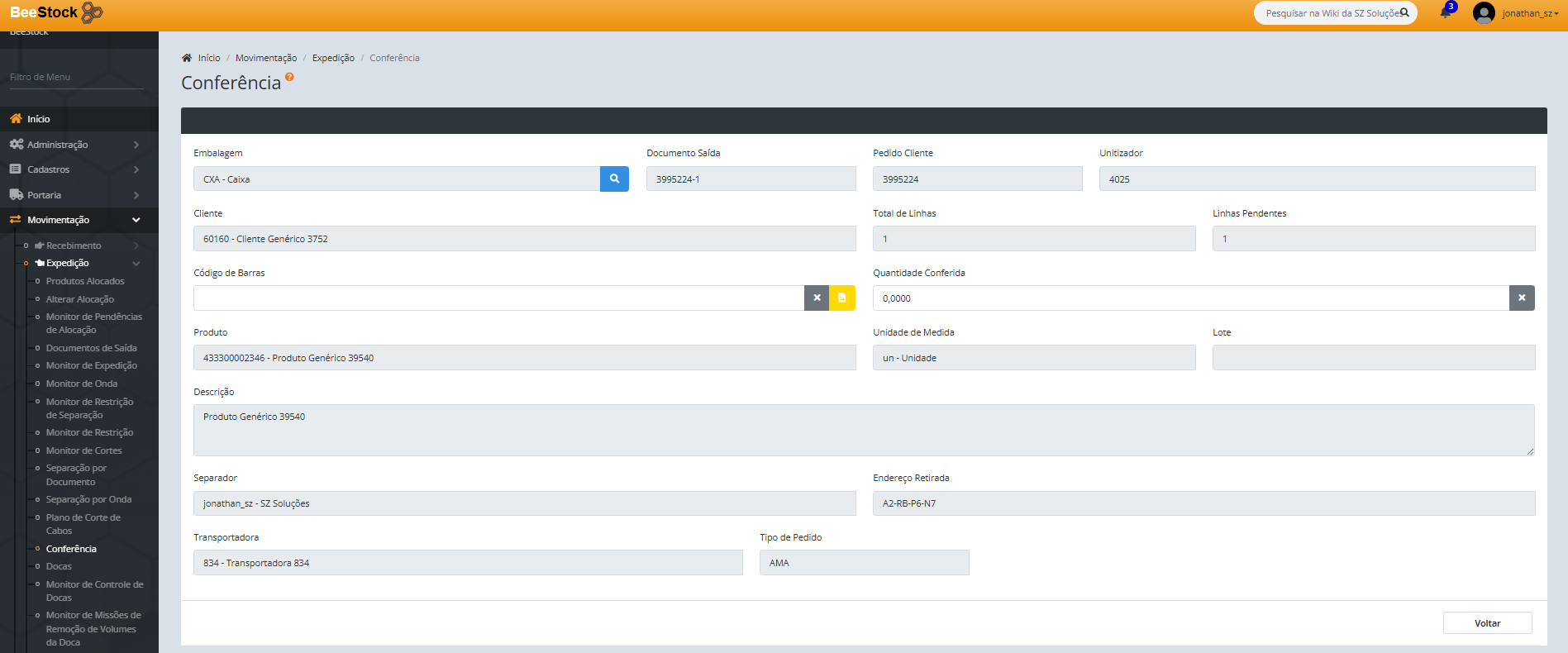The width and height of the screenshot is (1568, 653).
Task: Click the Voltar button
Action: [1487, 623]
